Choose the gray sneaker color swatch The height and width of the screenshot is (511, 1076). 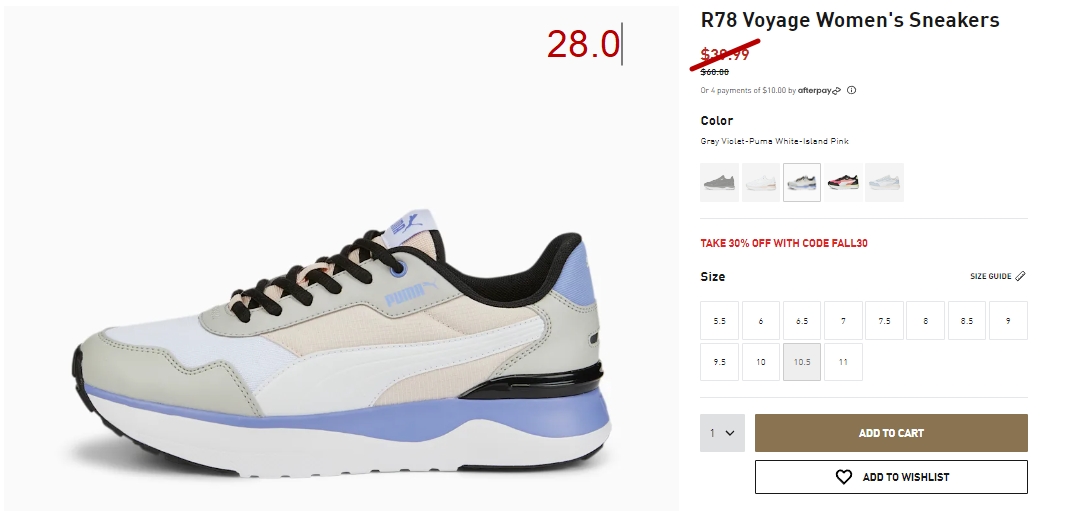[x=719, y=182]
